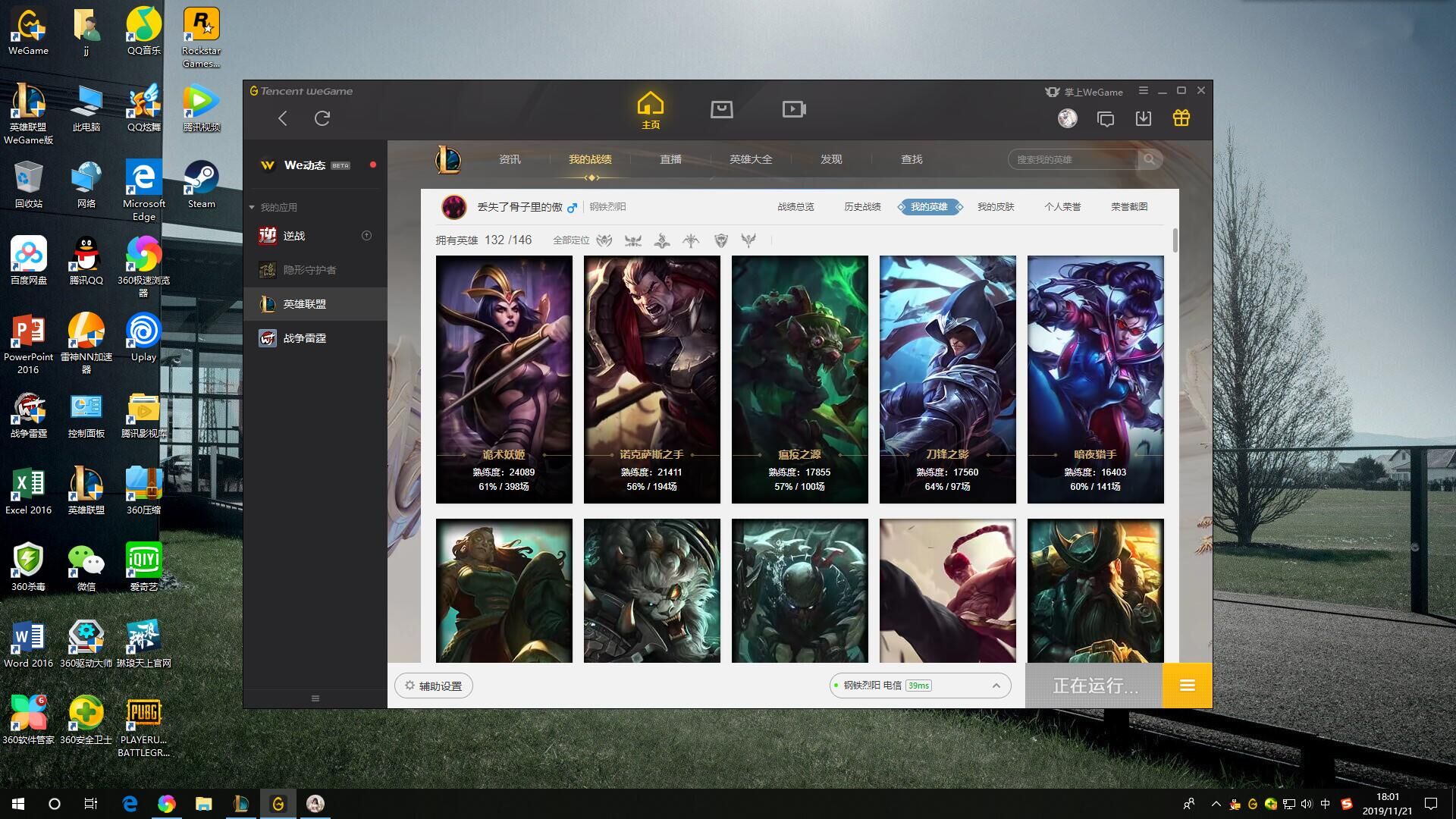Select 逆战 in the WeGame sidebar
Screen dimensions: 1456x819
point(315,236)
